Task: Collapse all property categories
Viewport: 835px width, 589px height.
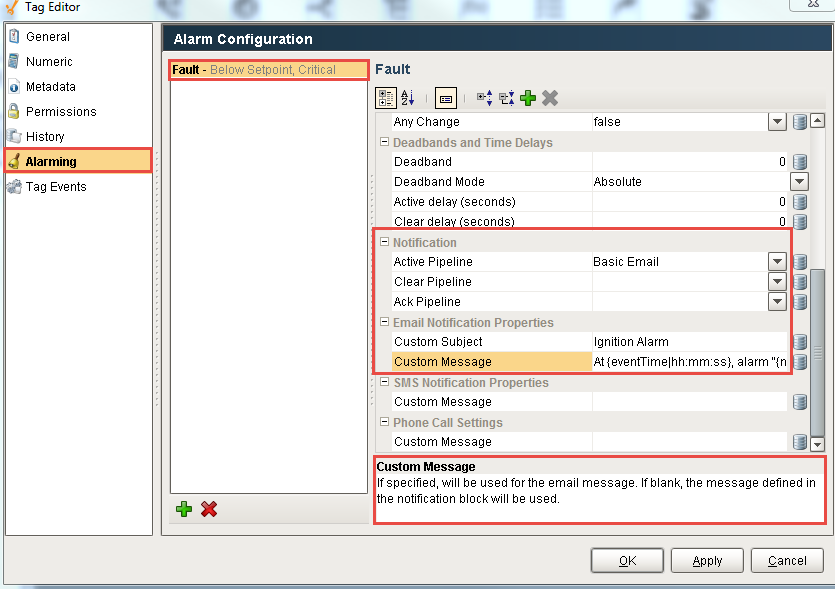Action: pyautogui.click(x=504, y=97)
